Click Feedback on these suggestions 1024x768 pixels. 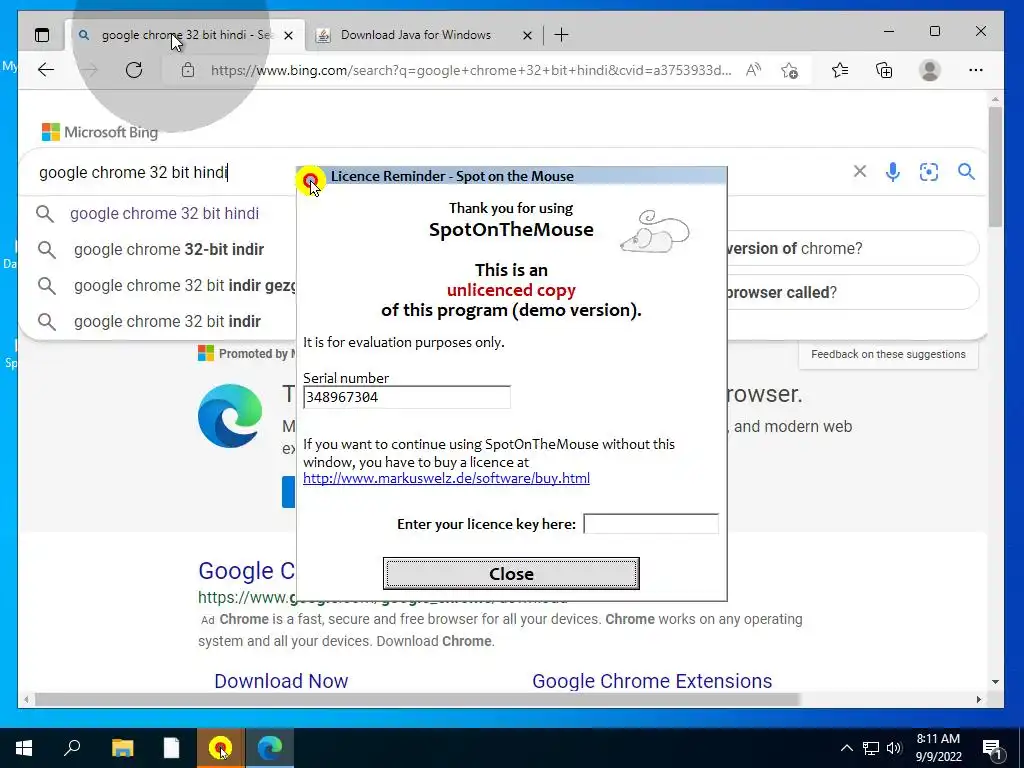[x=888, y=354]
